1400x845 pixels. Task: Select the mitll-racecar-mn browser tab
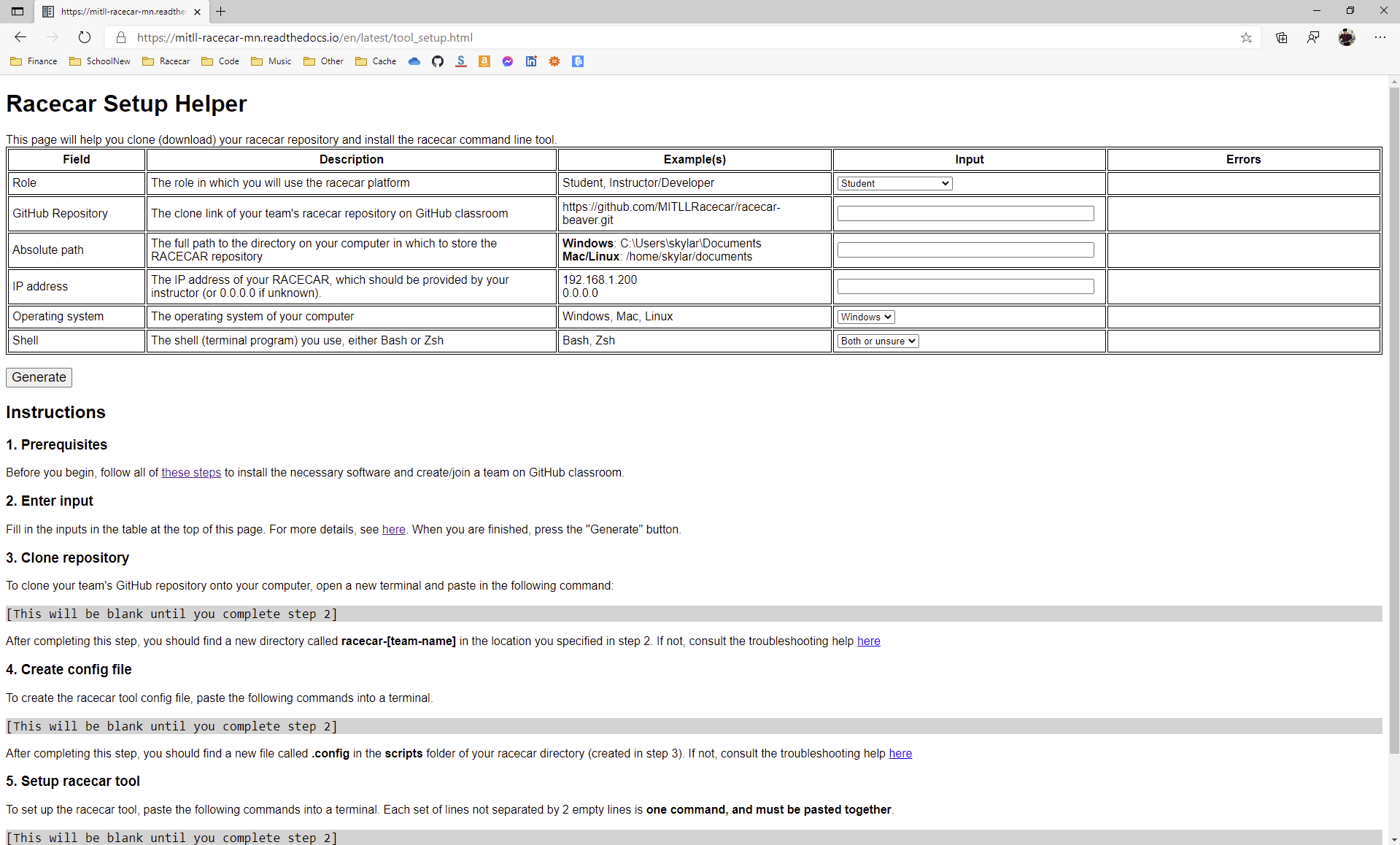coord(121,12)
